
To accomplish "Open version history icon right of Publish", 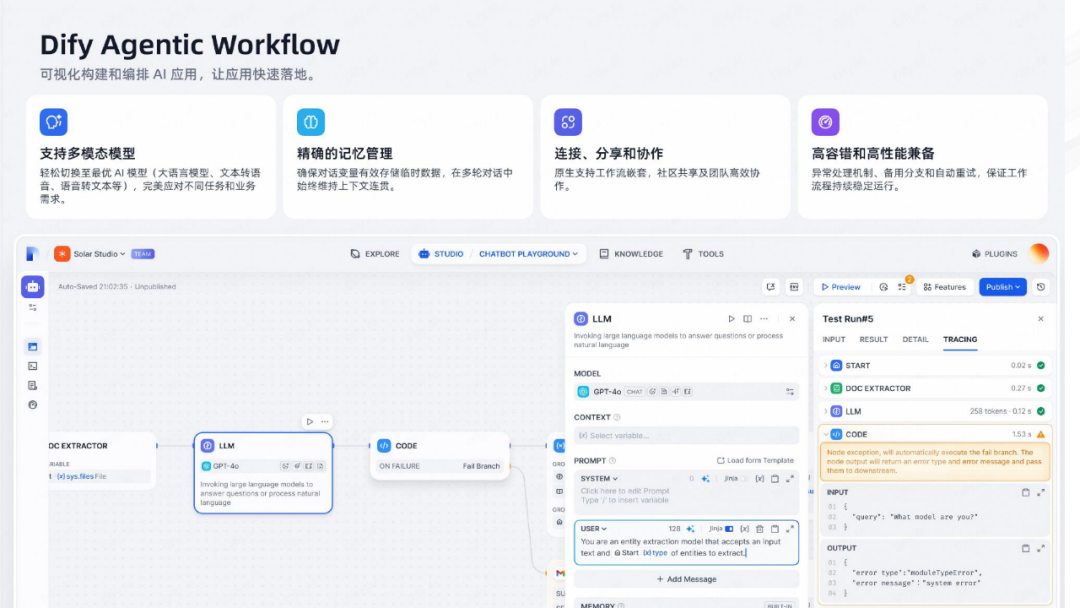I will [1041, 287].
